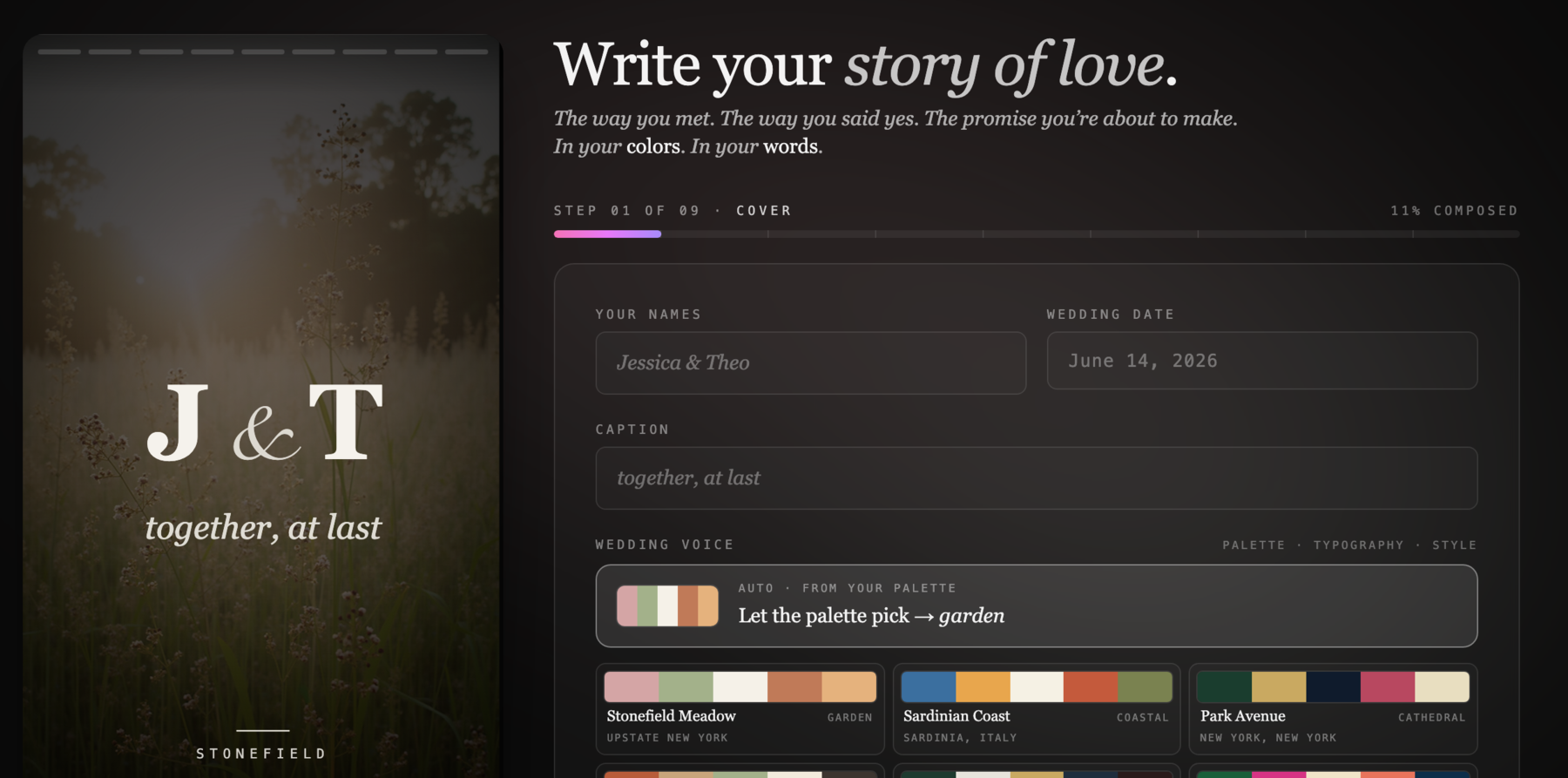Click the 'NEW YORK, NEW YORK' location text
The width and height of the screenshot is (1568, 778).
[1268, 738]
